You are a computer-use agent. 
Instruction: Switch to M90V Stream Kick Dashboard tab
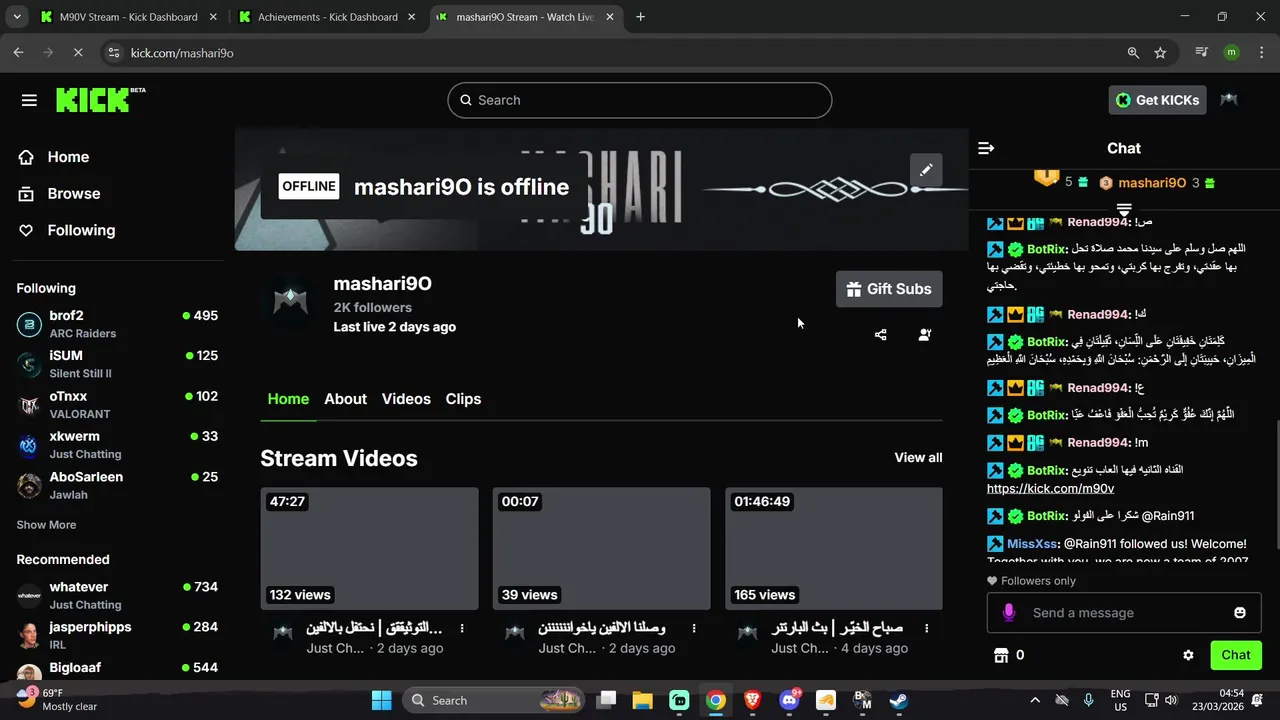(128, 17)
